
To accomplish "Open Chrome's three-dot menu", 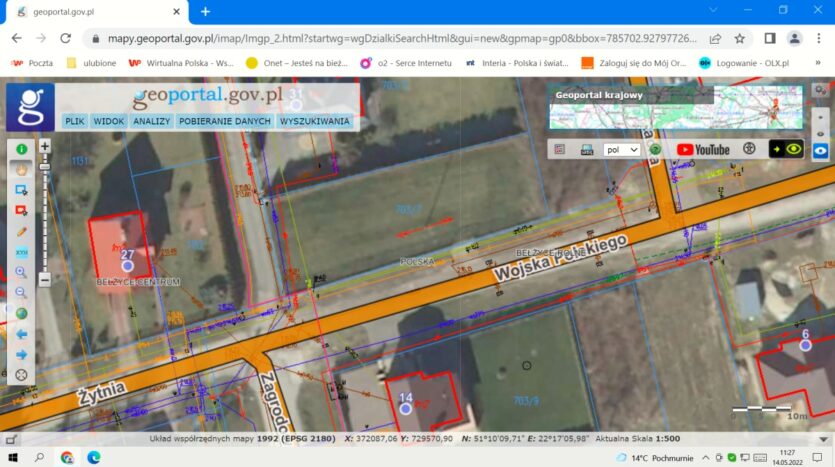I will pos(818,38).
